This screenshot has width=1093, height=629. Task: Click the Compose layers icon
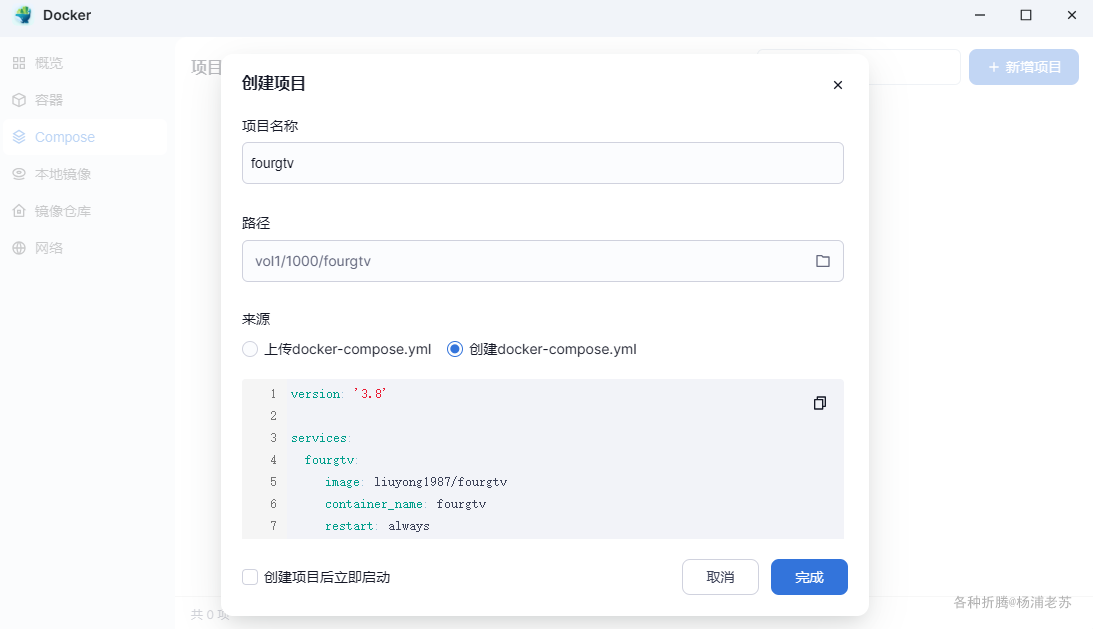click(x=19, y=137)
